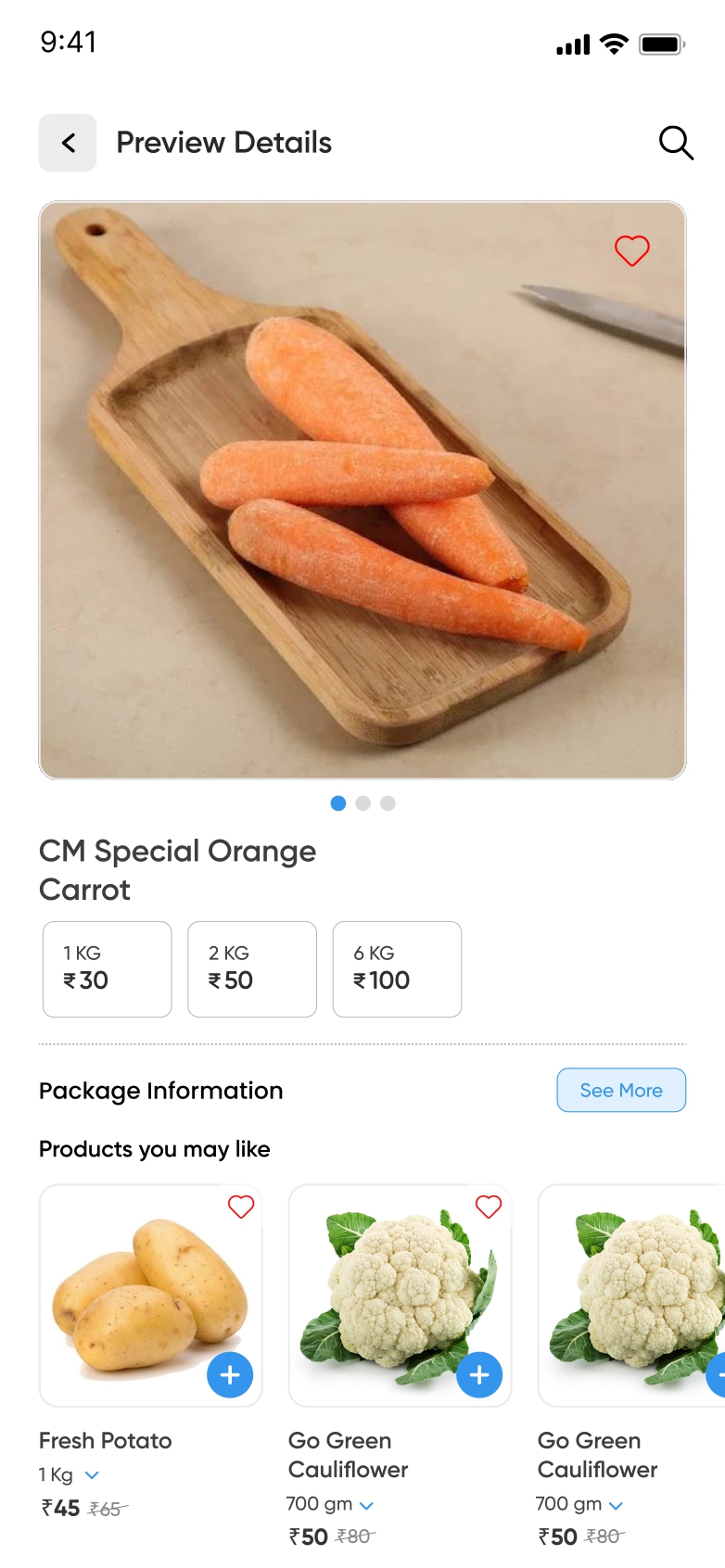Select the 2 KG ₹50 option

(x=252, y=968)
